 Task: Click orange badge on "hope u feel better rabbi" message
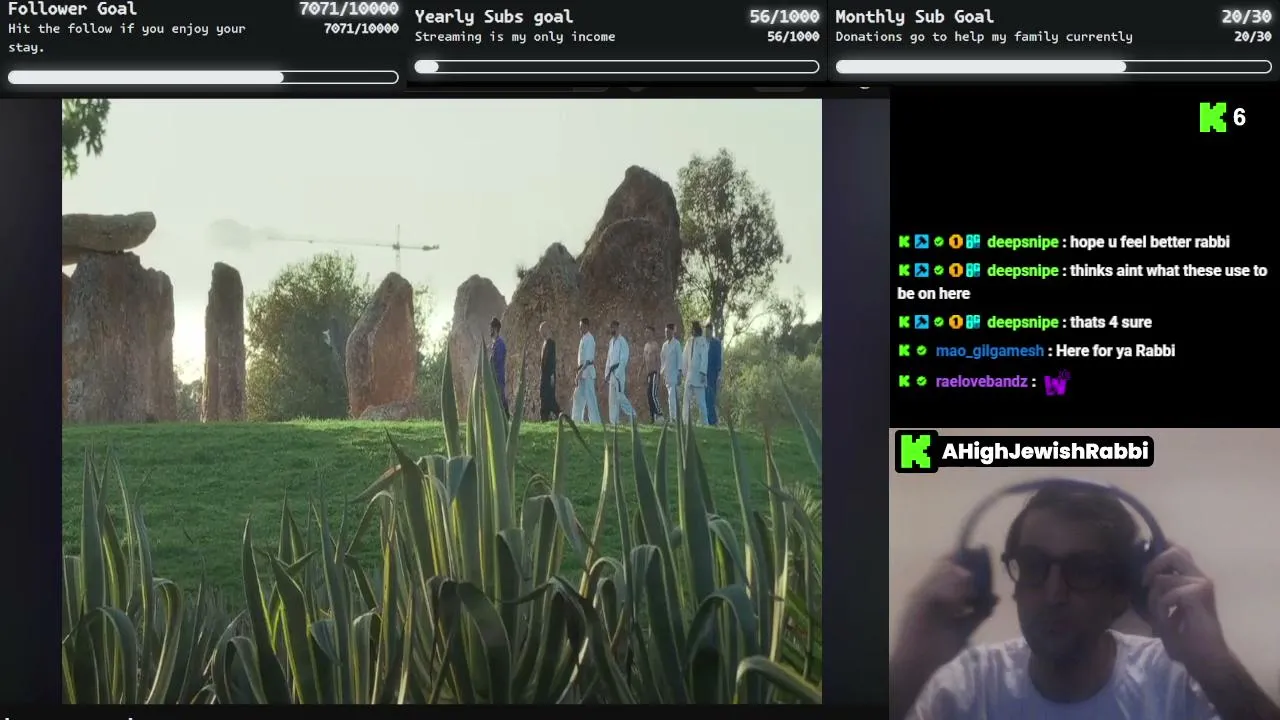point(955,242)
